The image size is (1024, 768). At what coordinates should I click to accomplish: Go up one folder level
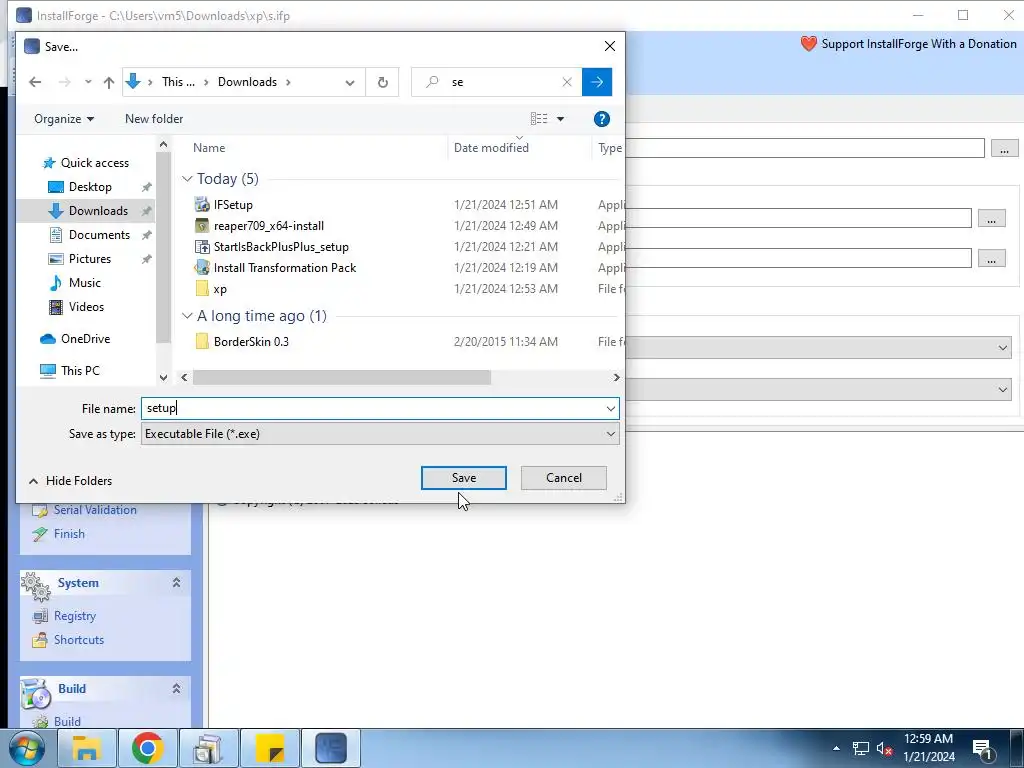point(108,82)
